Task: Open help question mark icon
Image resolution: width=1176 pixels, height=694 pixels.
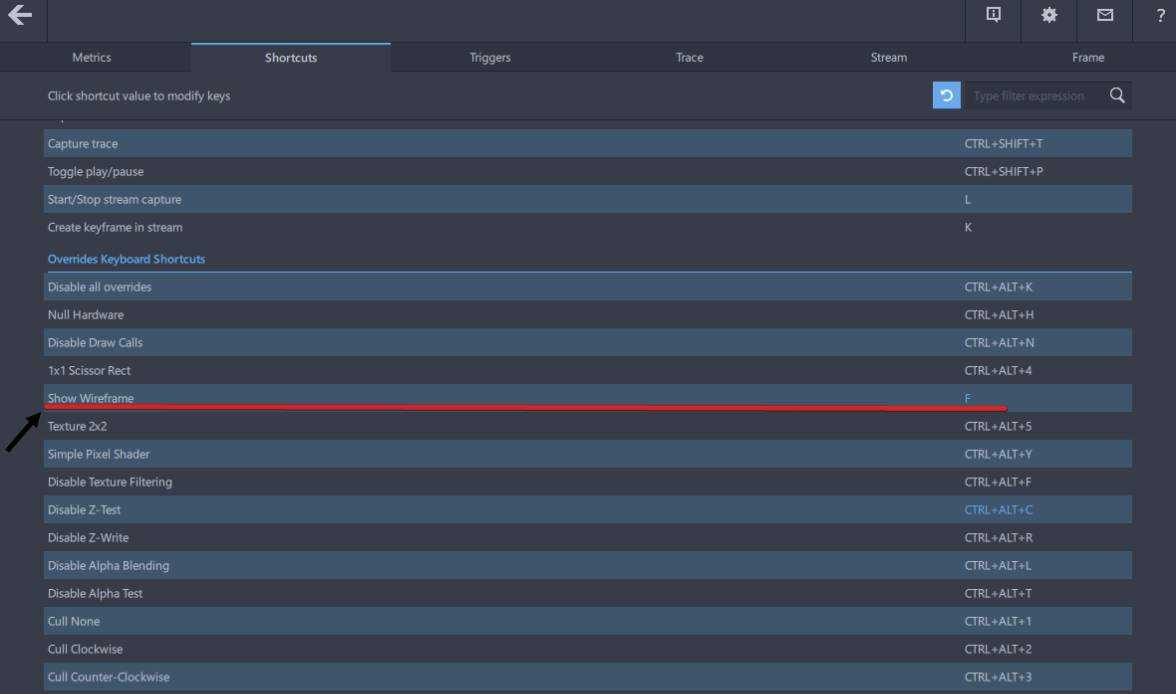Action: pyautogui.click(x=1160, y=16)
